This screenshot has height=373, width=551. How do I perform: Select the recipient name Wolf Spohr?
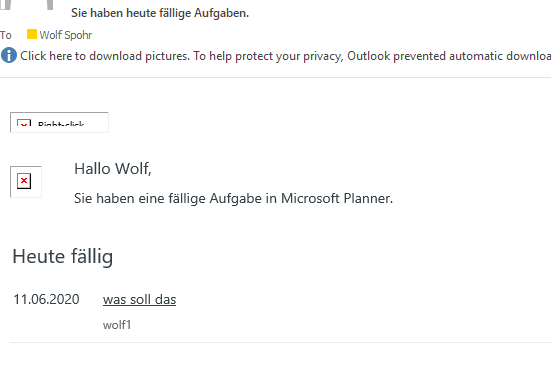click(x=66, y=35)
